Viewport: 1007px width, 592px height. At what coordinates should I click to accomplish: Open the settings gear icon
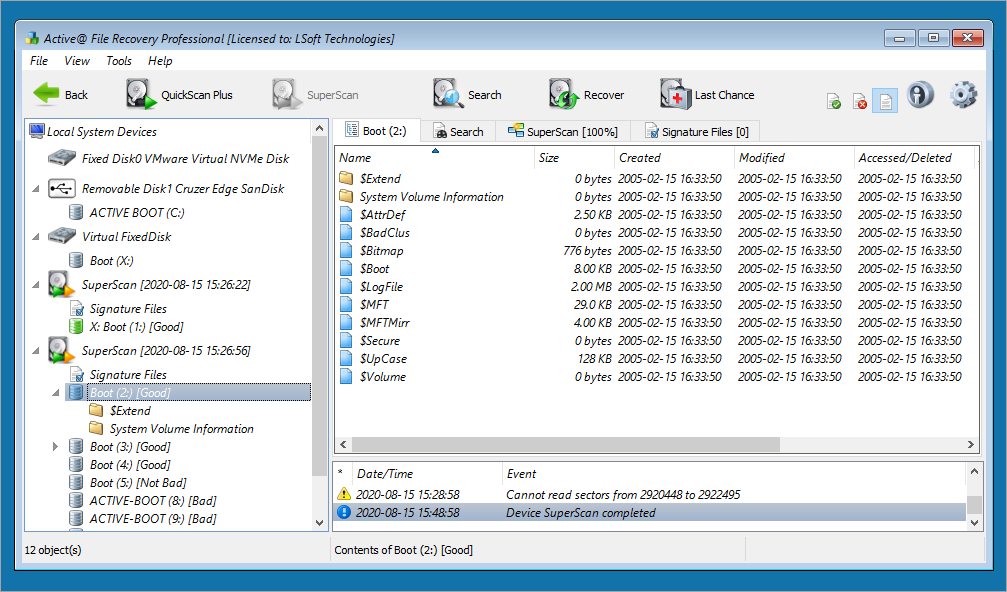pos(963,94)
